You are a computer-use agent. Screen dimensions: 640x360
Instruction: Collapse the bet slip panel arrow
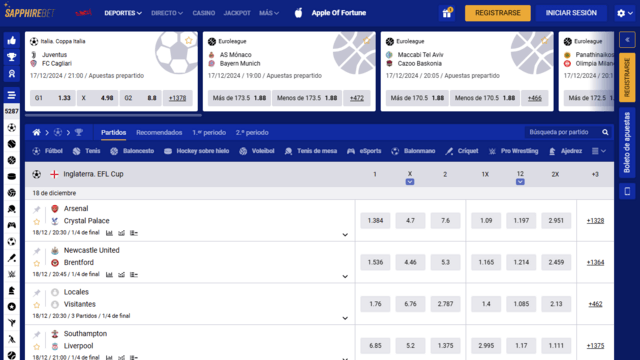tap(627, 40)
